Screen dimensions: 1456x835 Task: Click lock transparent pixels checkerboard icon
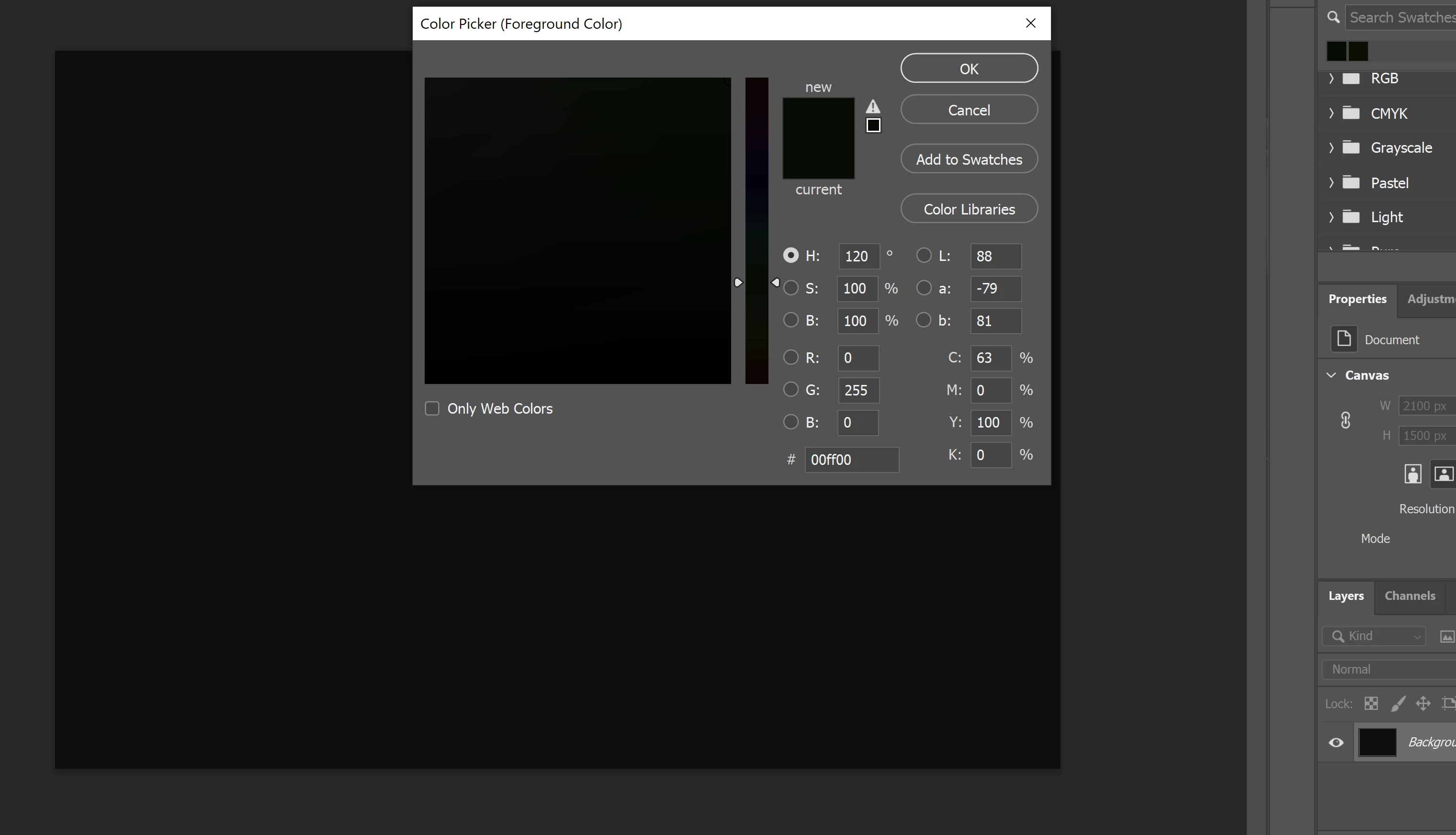point(1371,703)
